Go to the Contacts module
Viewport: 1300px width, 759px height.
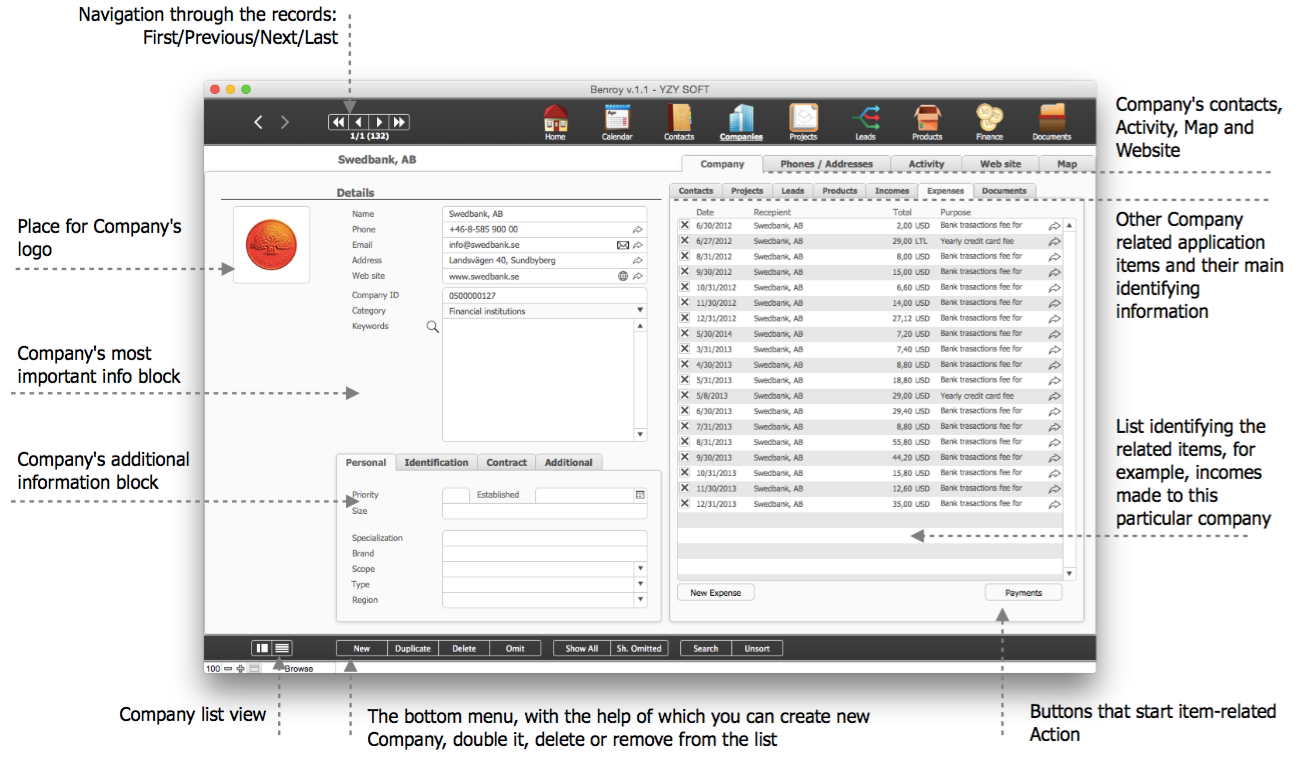point(679,121)
